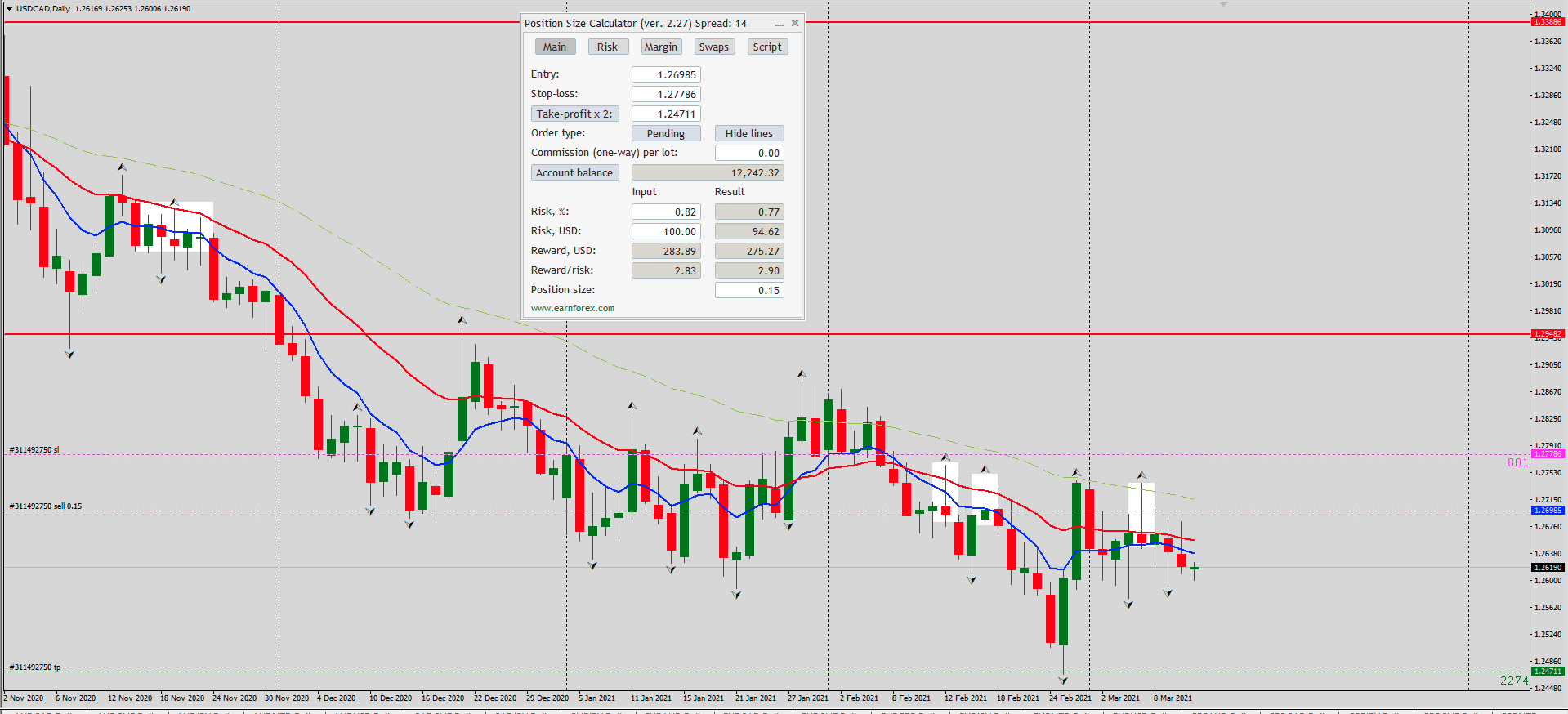The height and width of the screenshot is (714, 1568).
Task: Click the 2 Nov 2020 date label
Action: point(24,698)
